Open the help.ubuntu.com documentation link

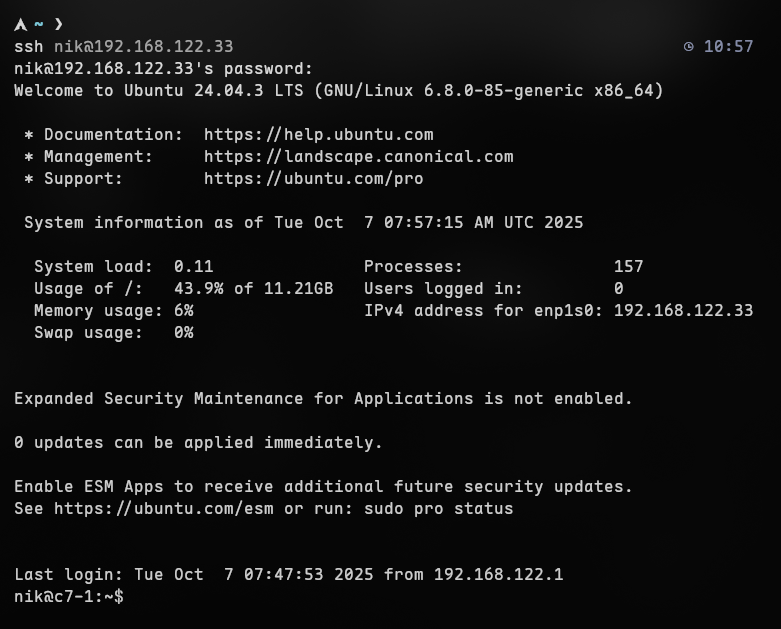point(318,135)
